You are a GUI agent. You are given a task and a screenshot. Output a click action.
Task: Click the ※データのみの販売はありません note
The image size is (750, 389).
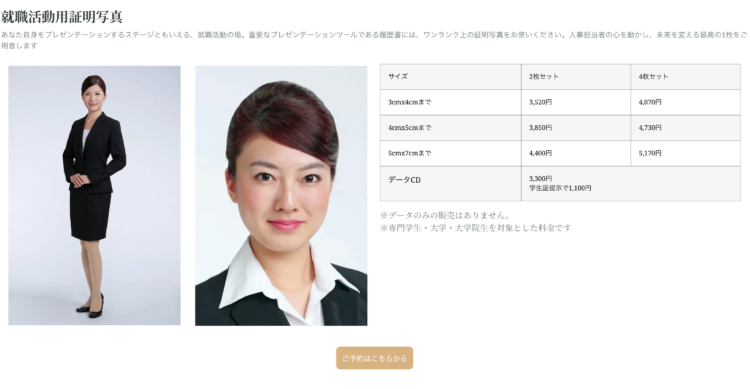(x=445, y=215)
